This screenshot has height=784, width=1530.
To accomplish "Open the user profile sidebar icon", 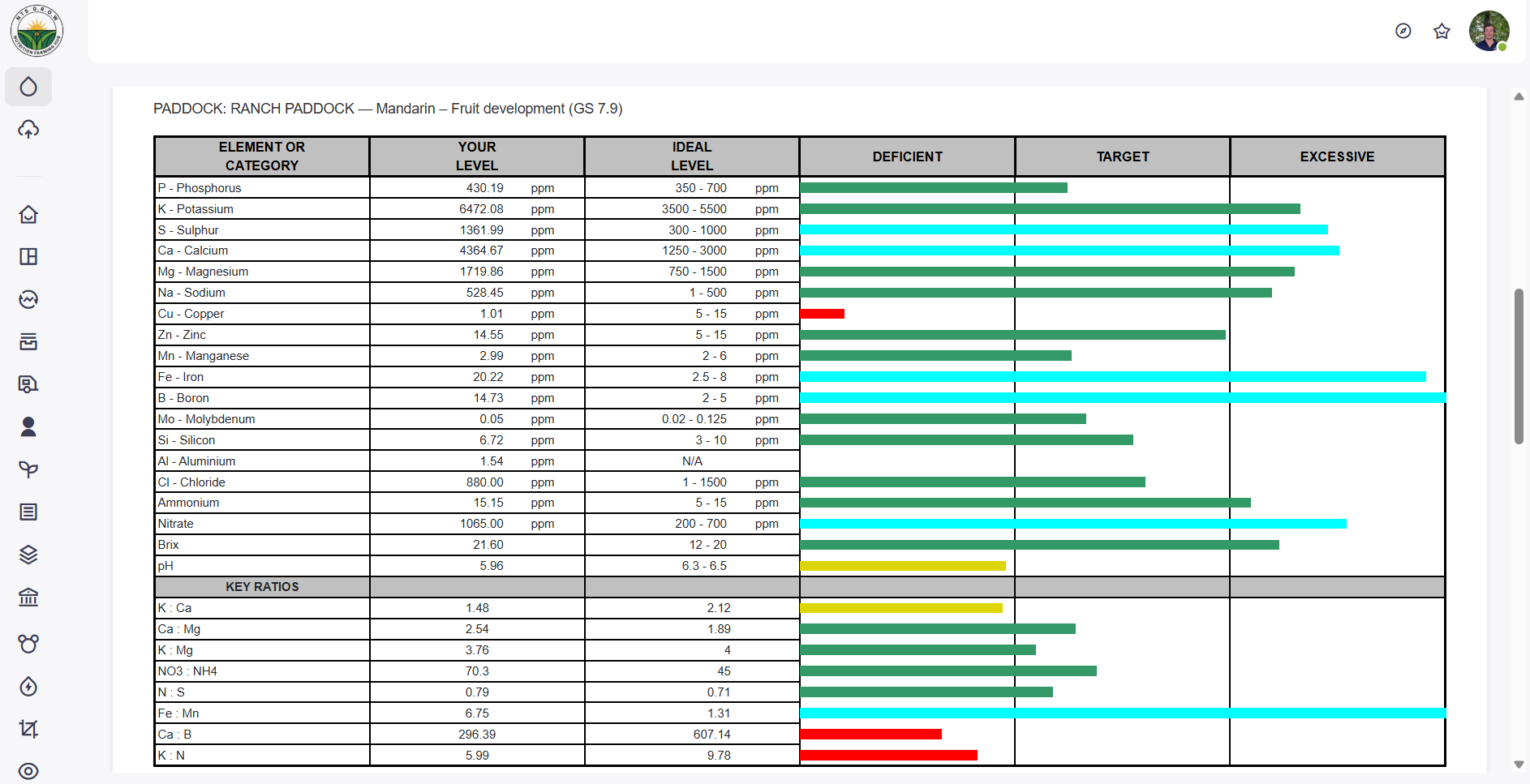I will pyautogui.click(x=28, y=426).
